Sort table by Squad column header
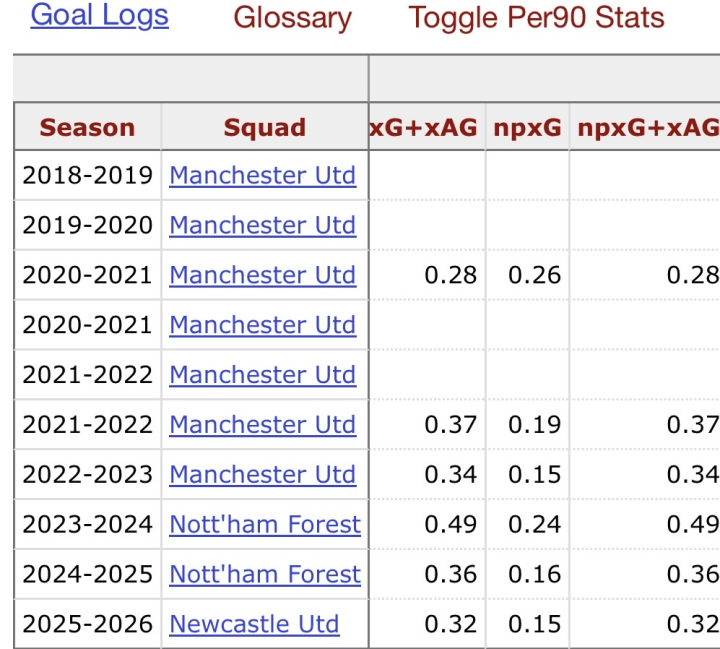Screen dimensions: 720x649 coord(264,127)
